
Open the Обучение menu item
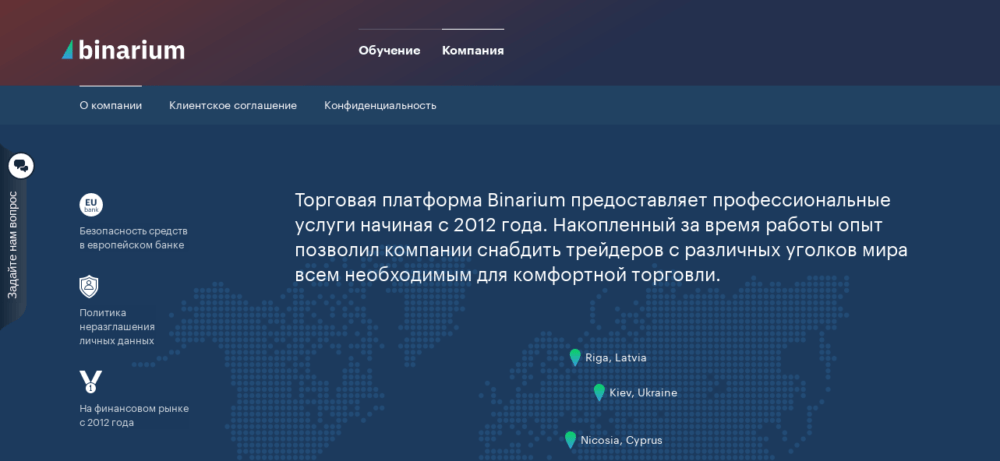point(389,51)
